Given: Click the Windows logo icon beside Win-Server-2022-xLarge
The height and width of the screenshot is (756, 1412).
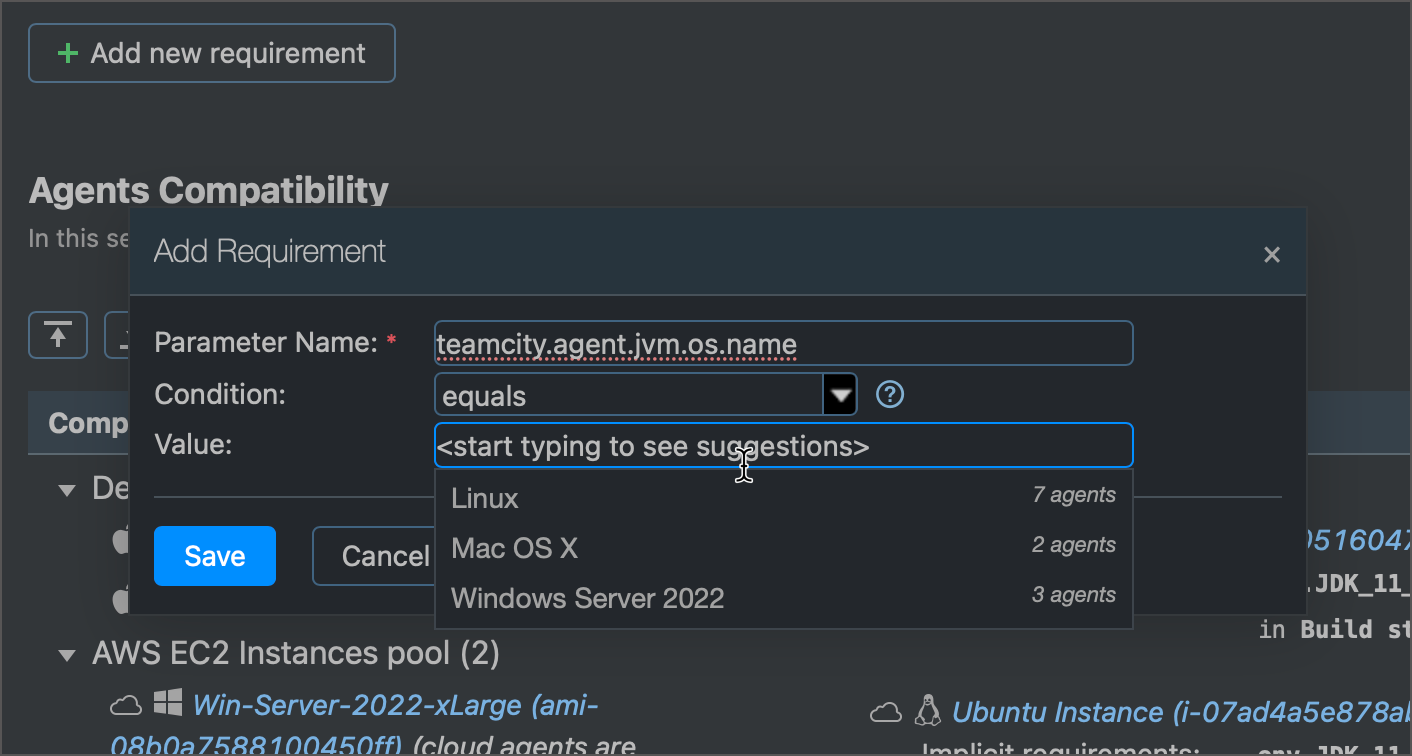Looking at the screenshot, I should pyautogui.click(x=166, y=703).
